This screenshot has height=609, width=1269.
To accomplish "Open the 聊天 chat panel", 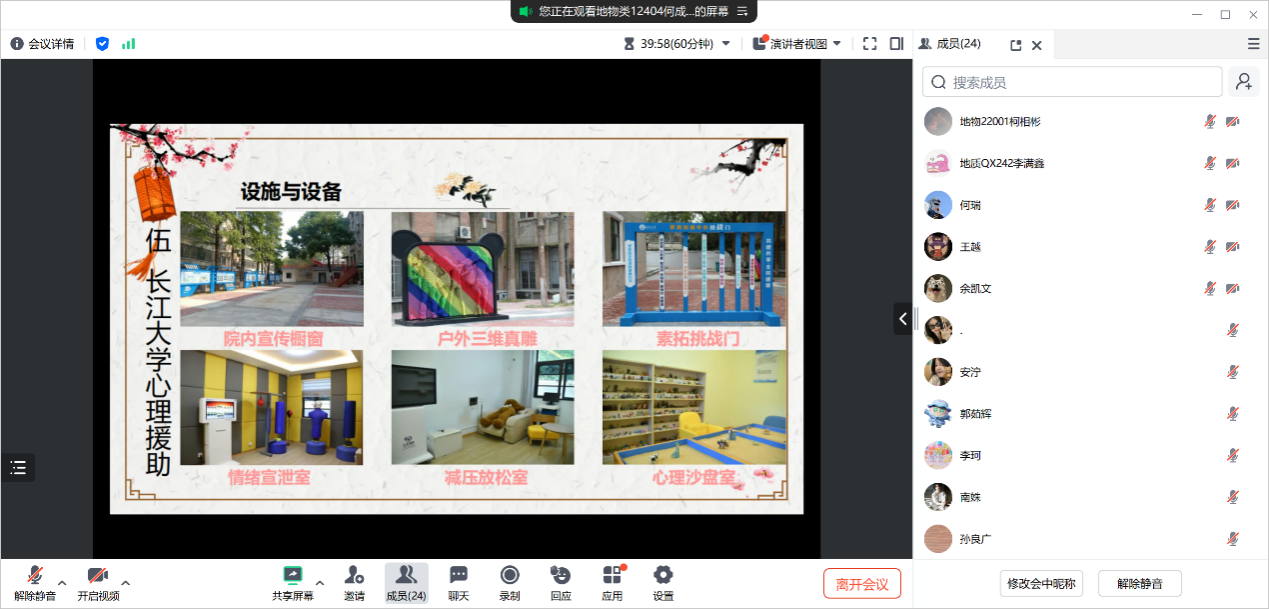I will click(x=458, y=575).
